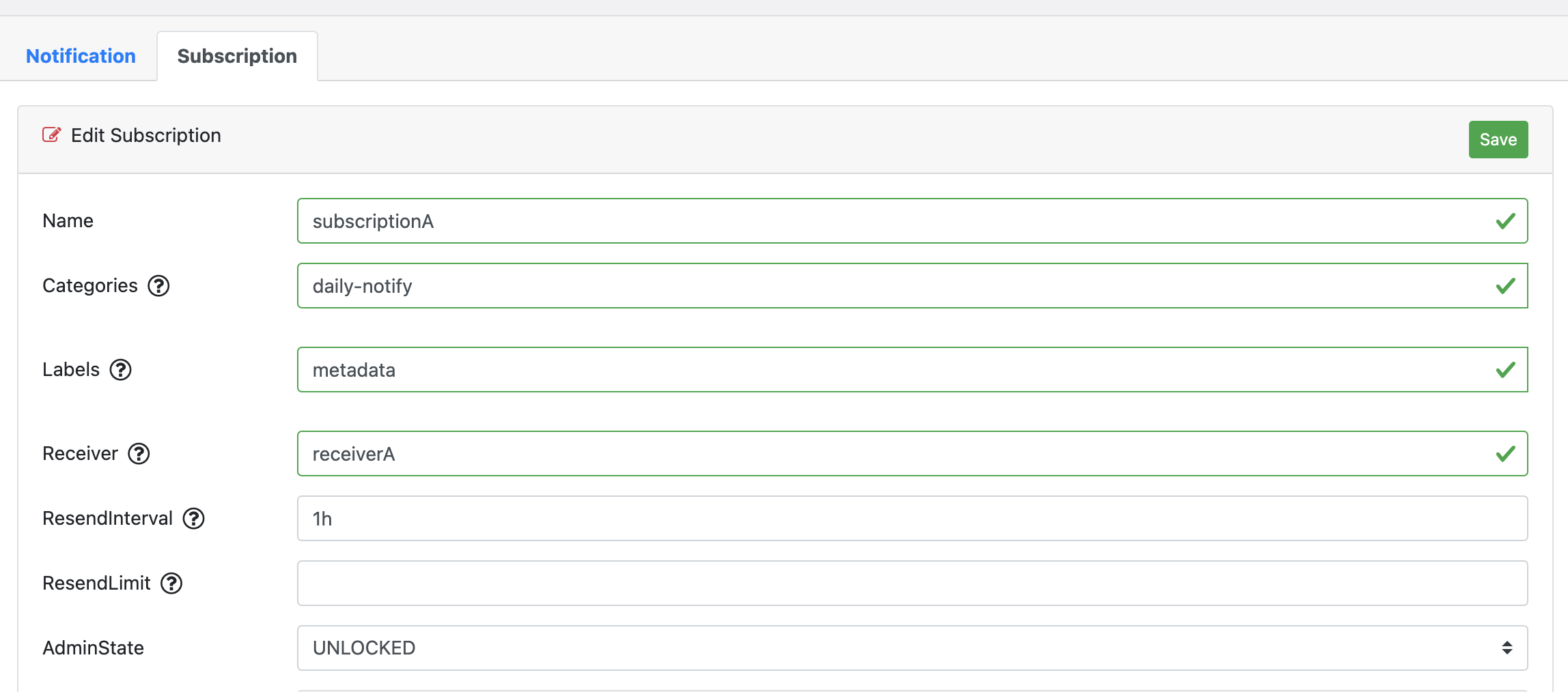The image size is (1568, 692).
Task: Save the subscription changes
Action: point(1498,139)
